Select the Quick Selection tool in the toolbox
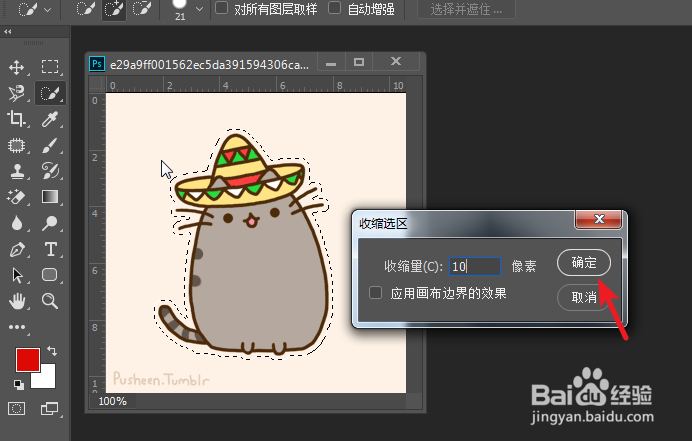 point(50,93)
